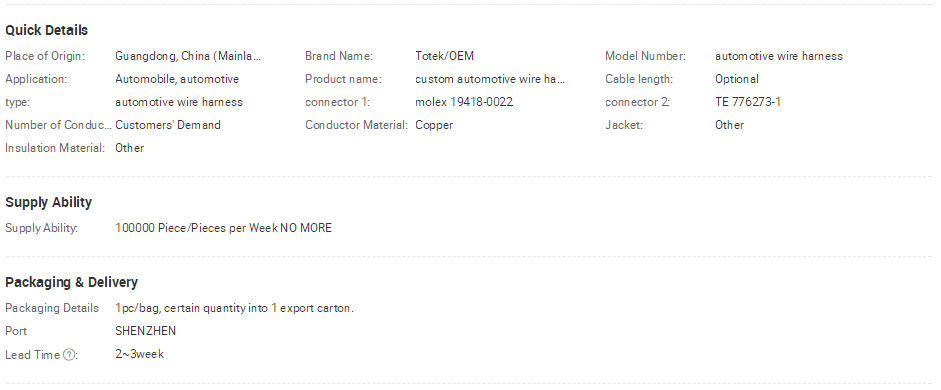This screenshot has width=941, height=390.
Task: Click the 2~3week lead time value
Action: coord(139,354)
